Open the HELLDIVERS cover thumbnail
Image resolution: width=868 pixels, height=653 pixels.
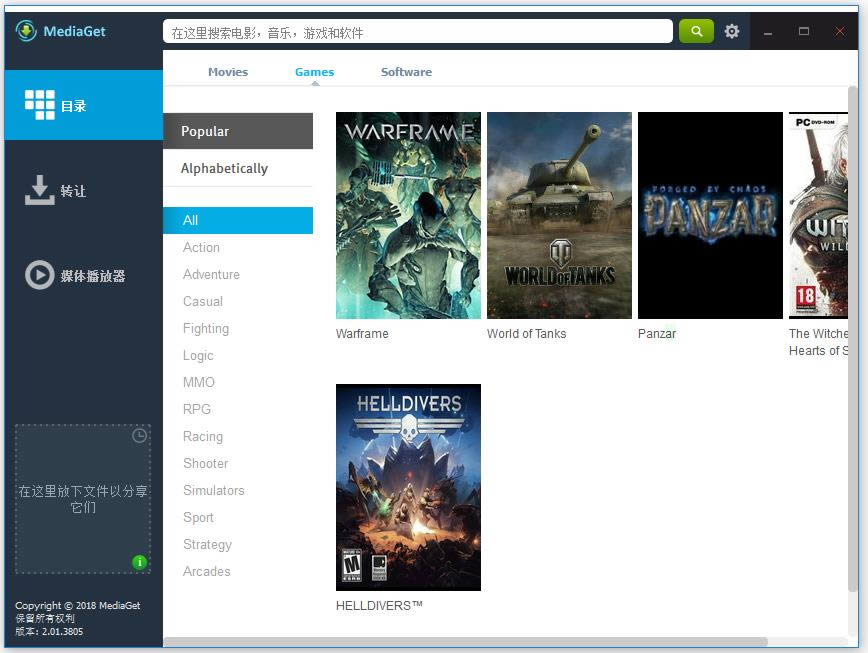[409, 487]
